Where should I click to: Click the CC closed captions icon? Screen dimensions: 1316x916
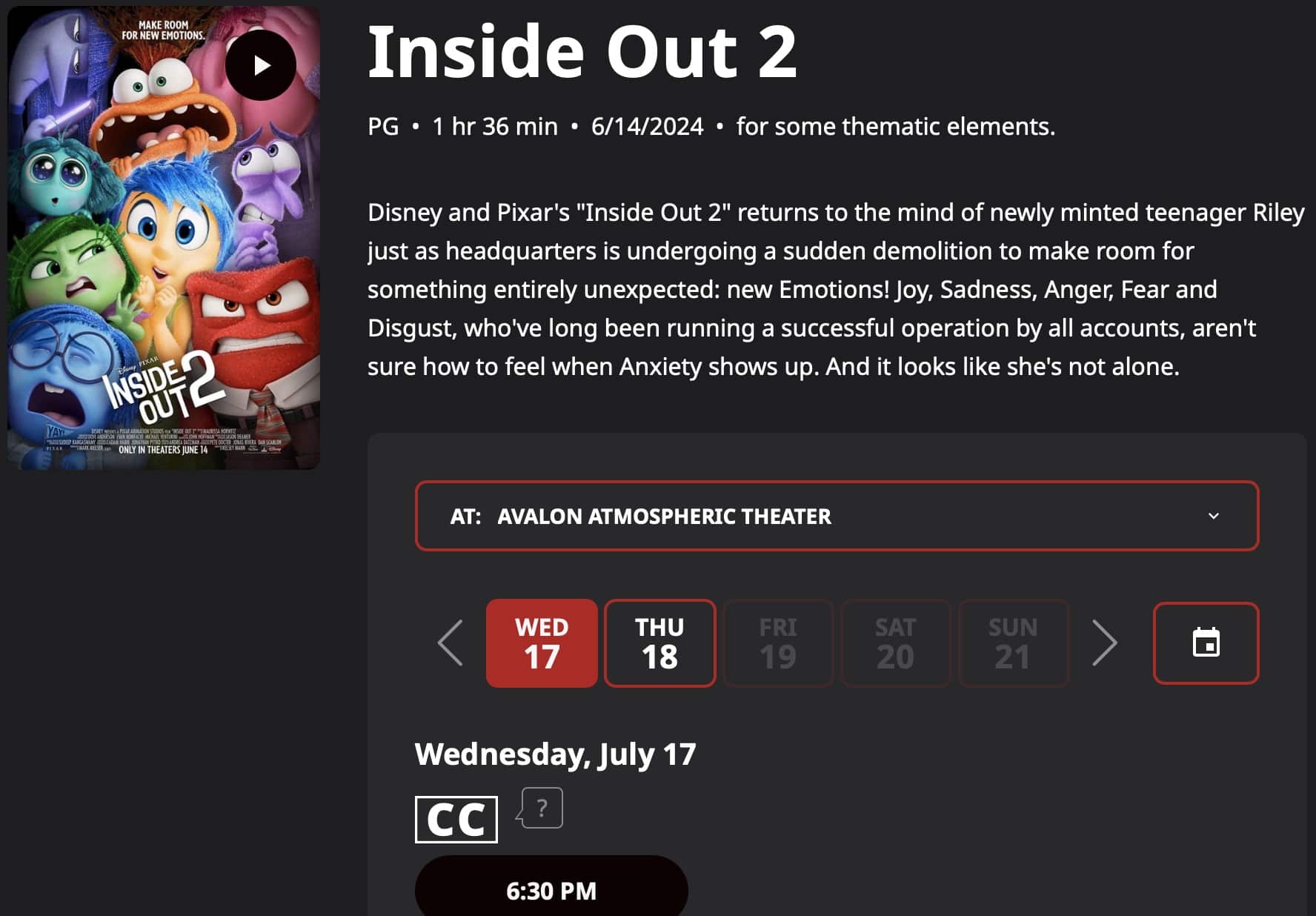(x=456, y=819)
